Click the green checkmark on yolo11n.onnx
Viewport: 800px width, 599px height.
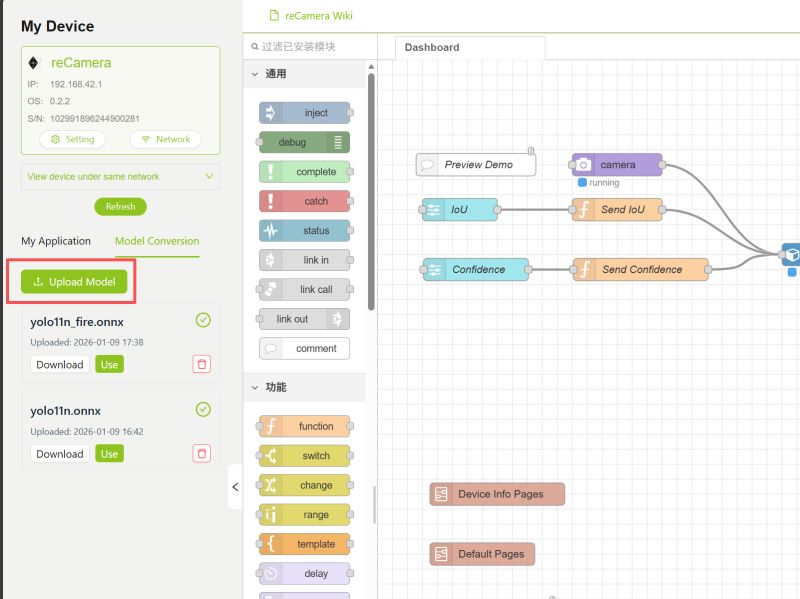pyautogui.click(x=203, y=409)
